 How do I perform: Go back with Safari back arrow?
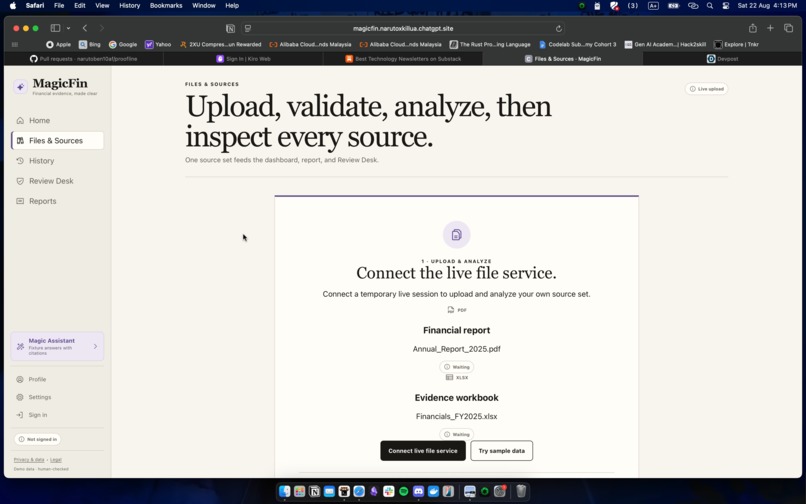[x=85, y=28]
